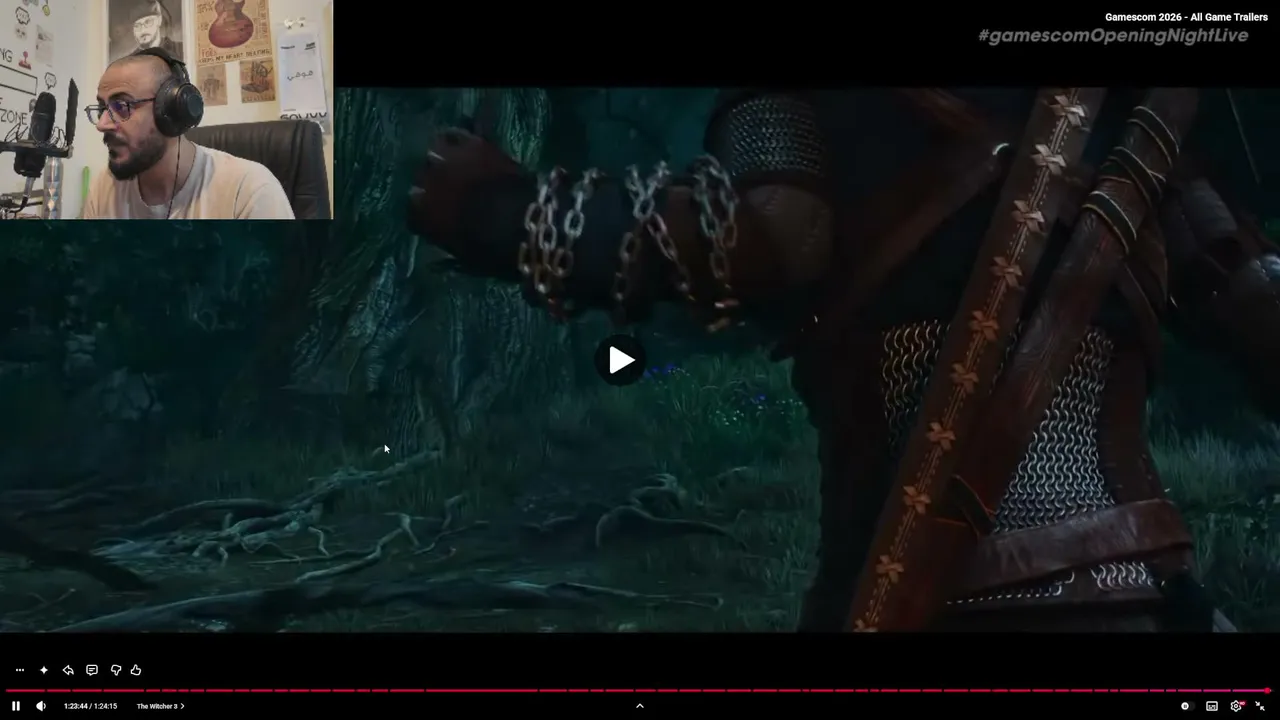Dislike the video with thumbs down
This screenshot has height=720, width=1280.
[x=116, y=670]
